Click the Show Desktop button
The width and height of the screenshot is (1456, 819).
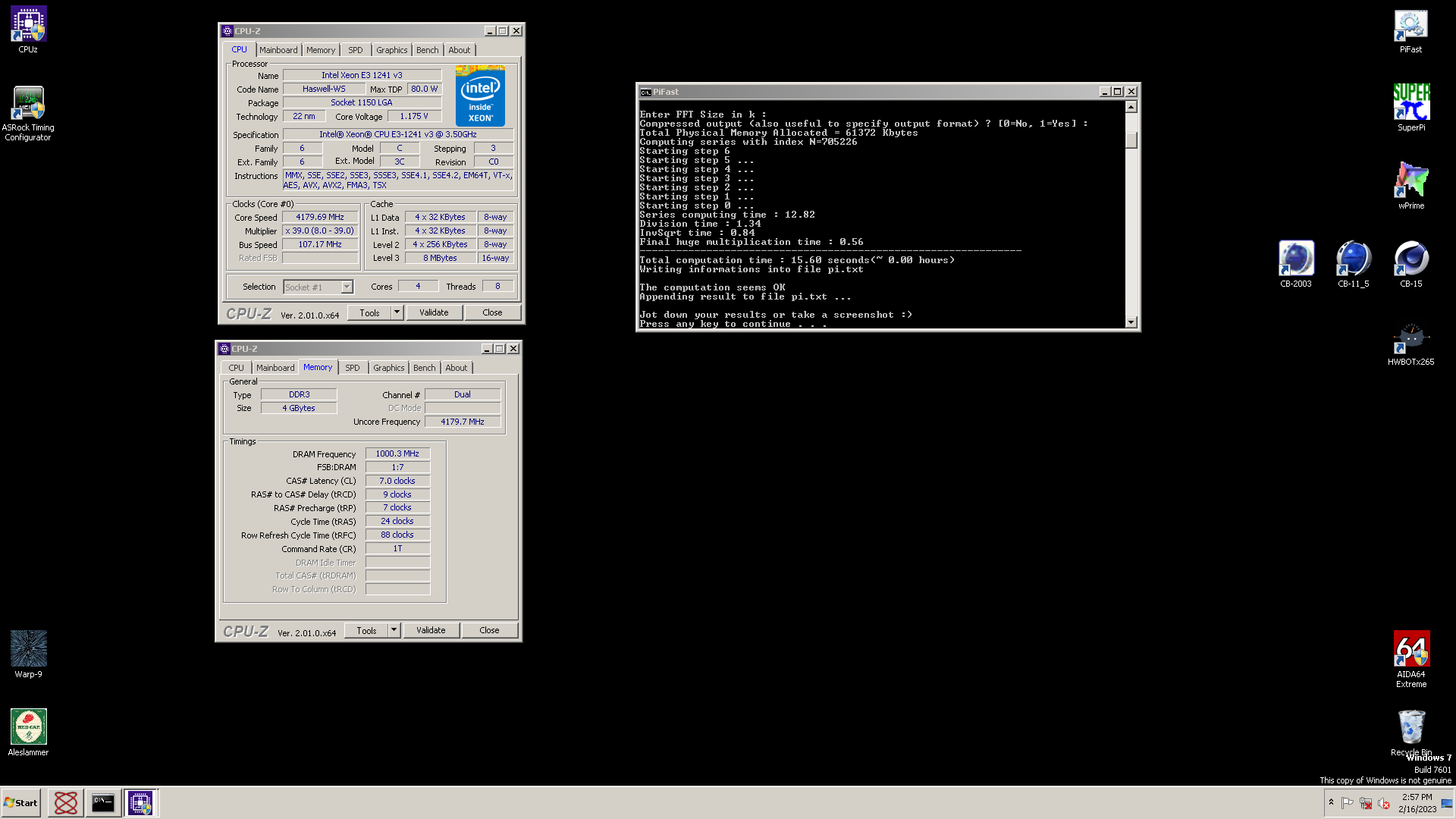click(1447, 803)
